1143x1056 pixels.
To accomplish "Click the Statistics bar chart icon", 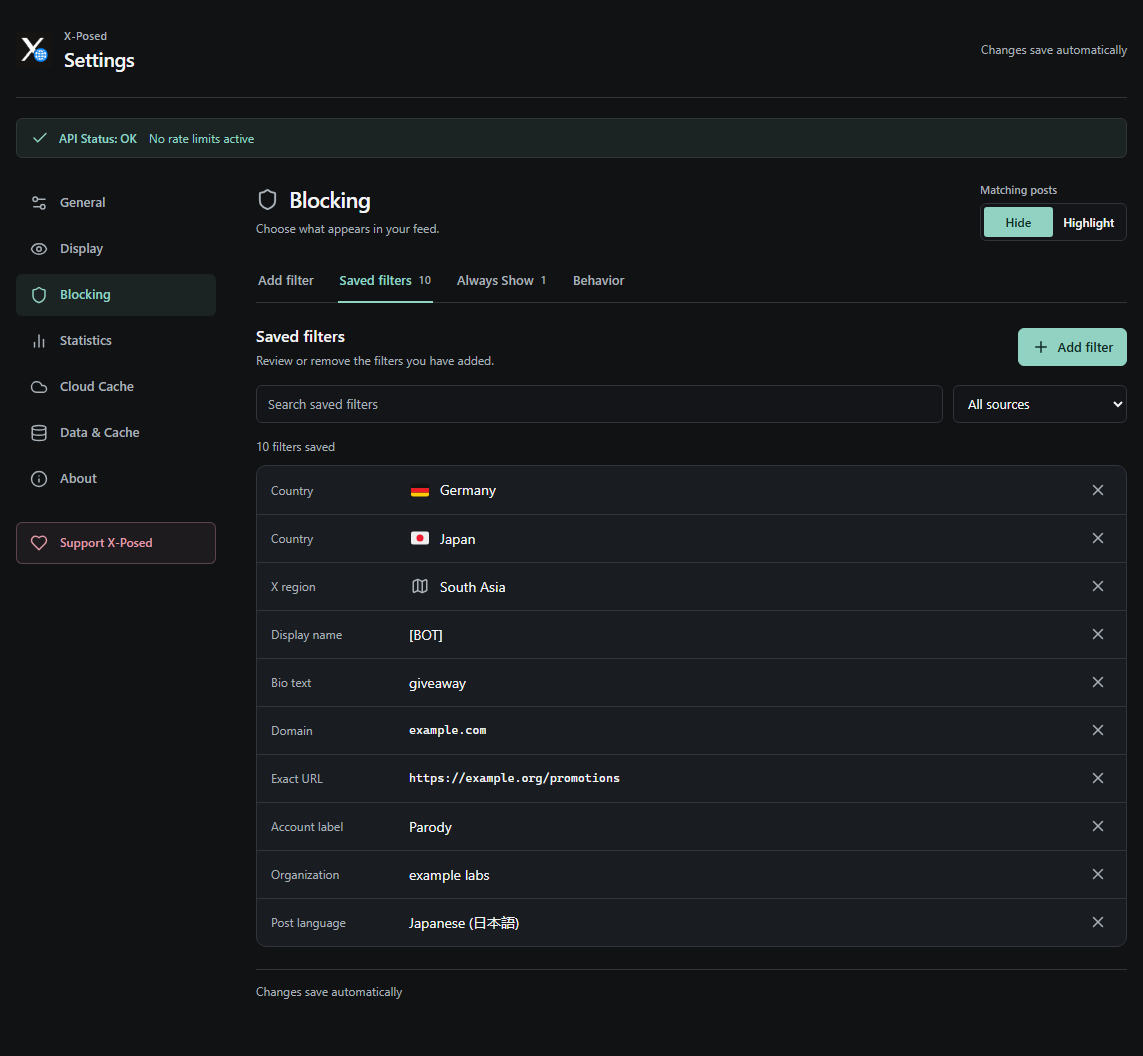I will (39, 340).
